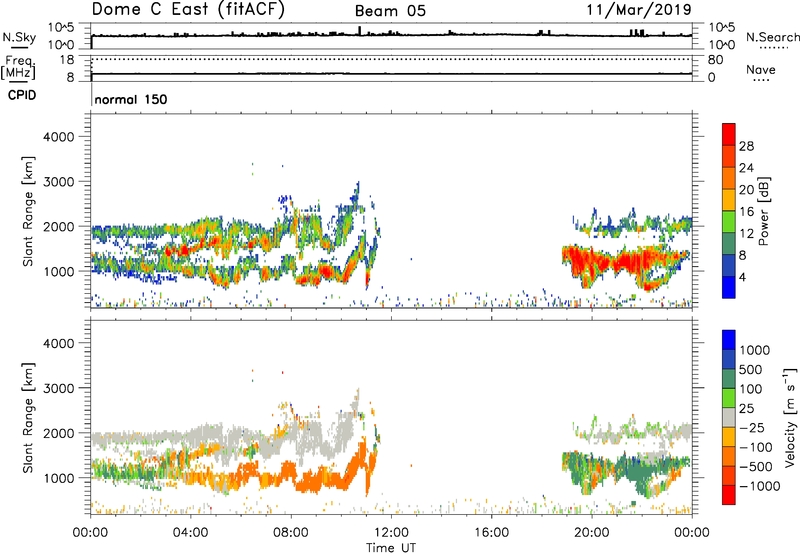Select the "Beam 05" label
The height and width of the screenshot is (554, 800).
(390, 11)
